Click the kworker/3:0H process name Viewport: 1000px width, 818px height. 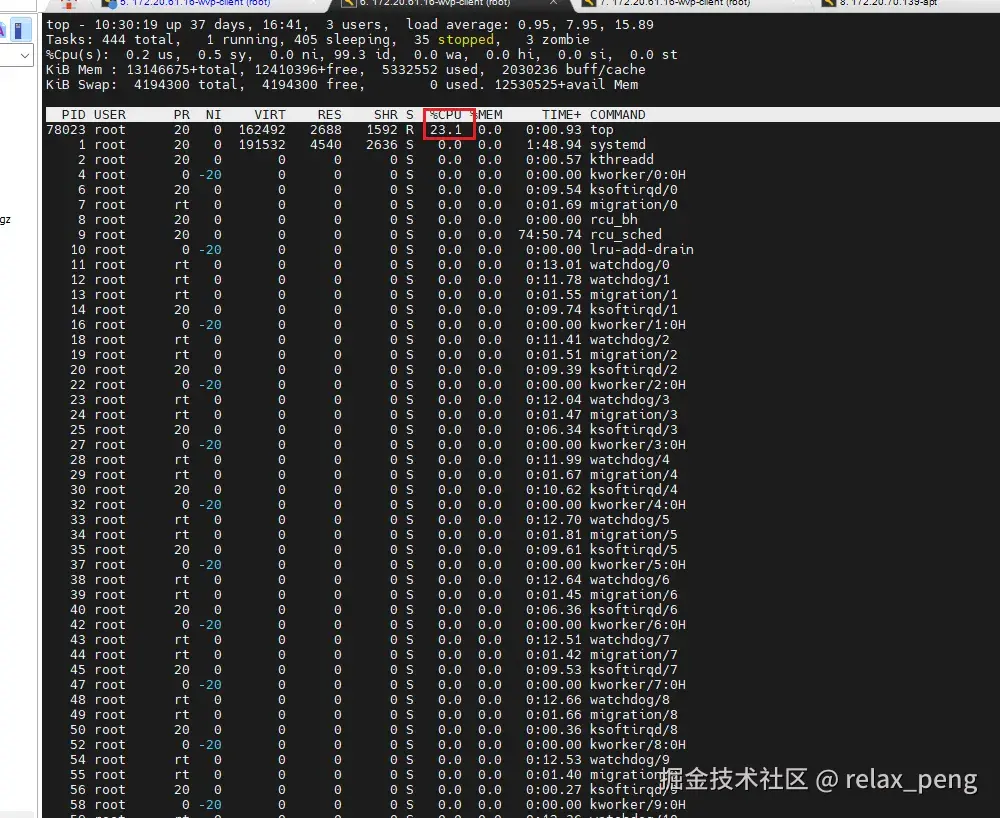638,444
